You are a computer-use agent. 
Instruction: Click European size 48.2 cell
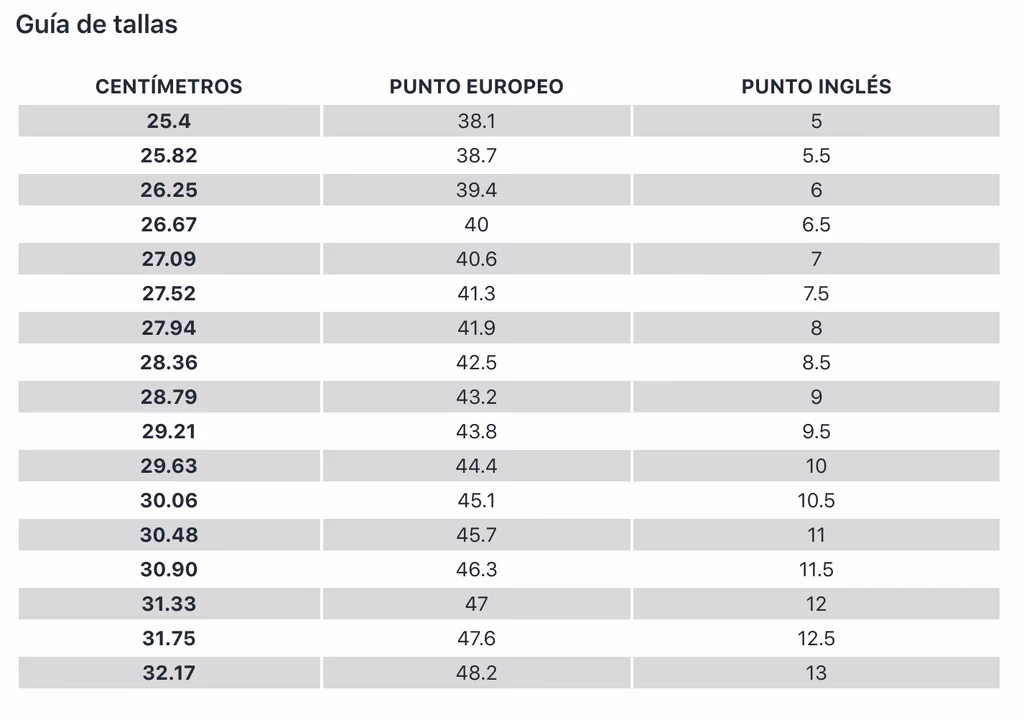coord(476,673)
